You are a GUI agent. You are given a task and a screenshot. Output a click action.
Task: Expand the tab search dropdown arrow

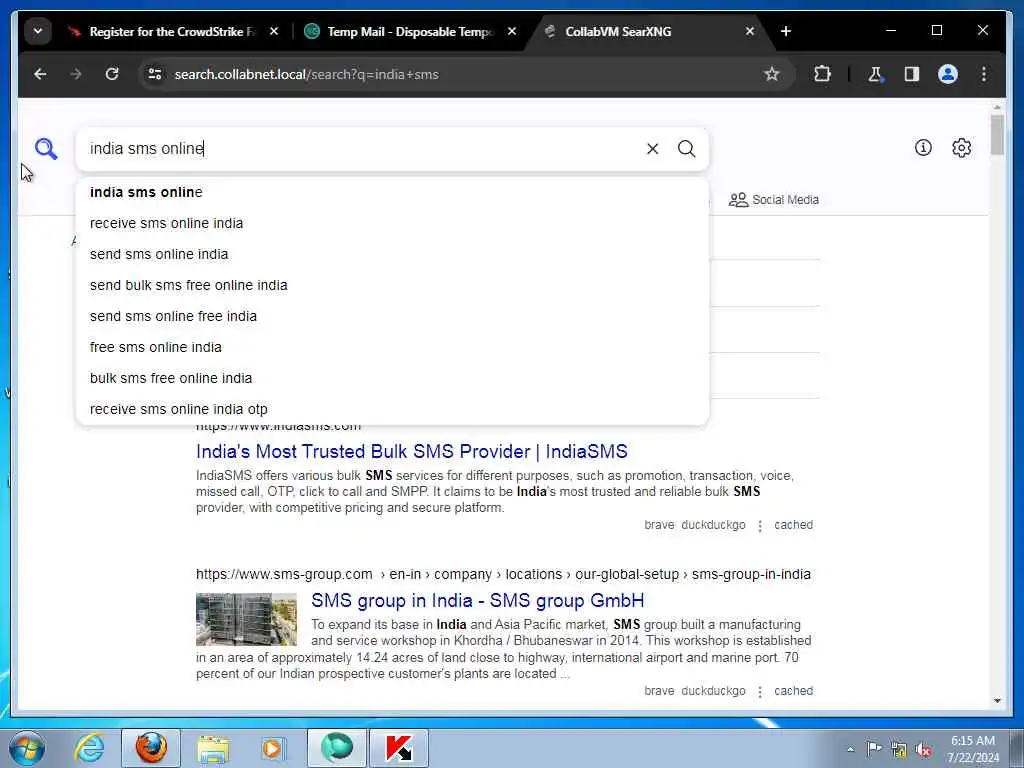[x=38, y=31]
